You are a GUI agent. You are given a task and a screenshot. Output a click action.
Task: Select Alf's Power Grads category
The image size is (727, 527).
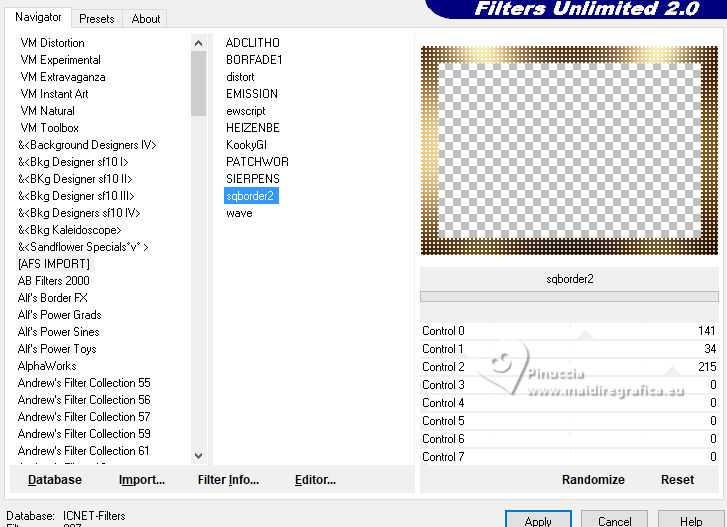pos(59,315)
